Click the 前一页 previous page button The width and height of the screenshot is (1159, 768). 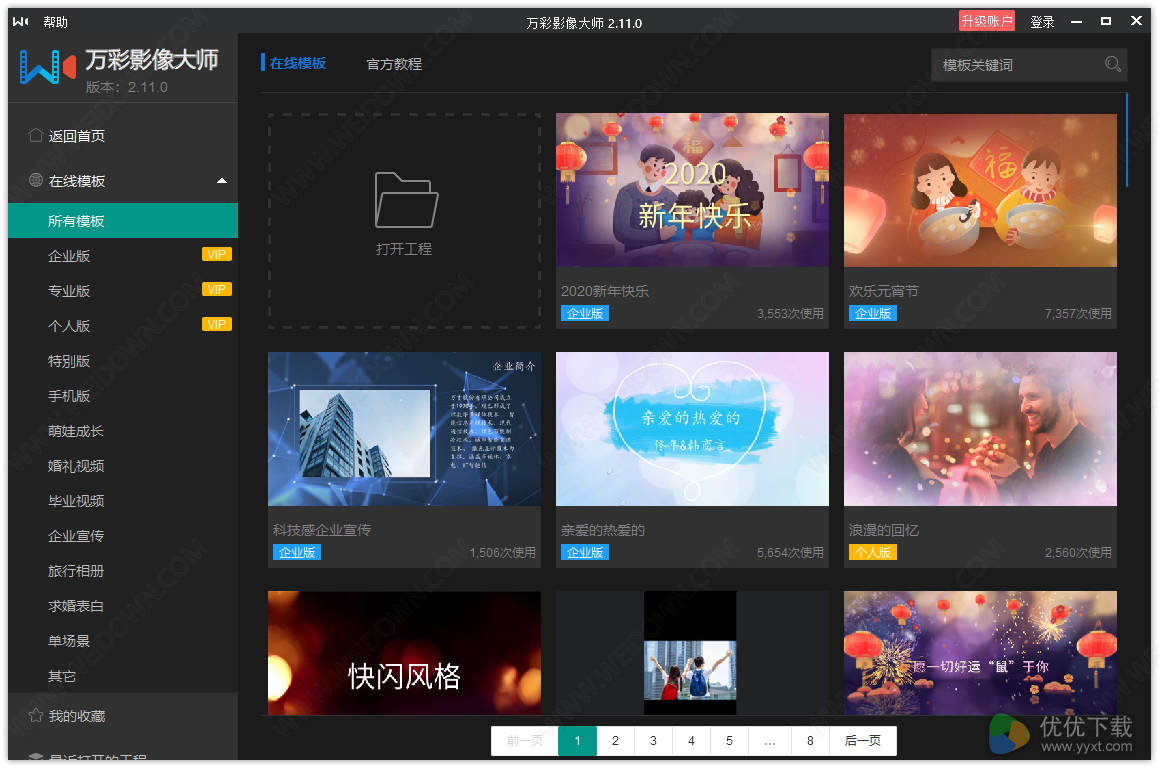525,741
